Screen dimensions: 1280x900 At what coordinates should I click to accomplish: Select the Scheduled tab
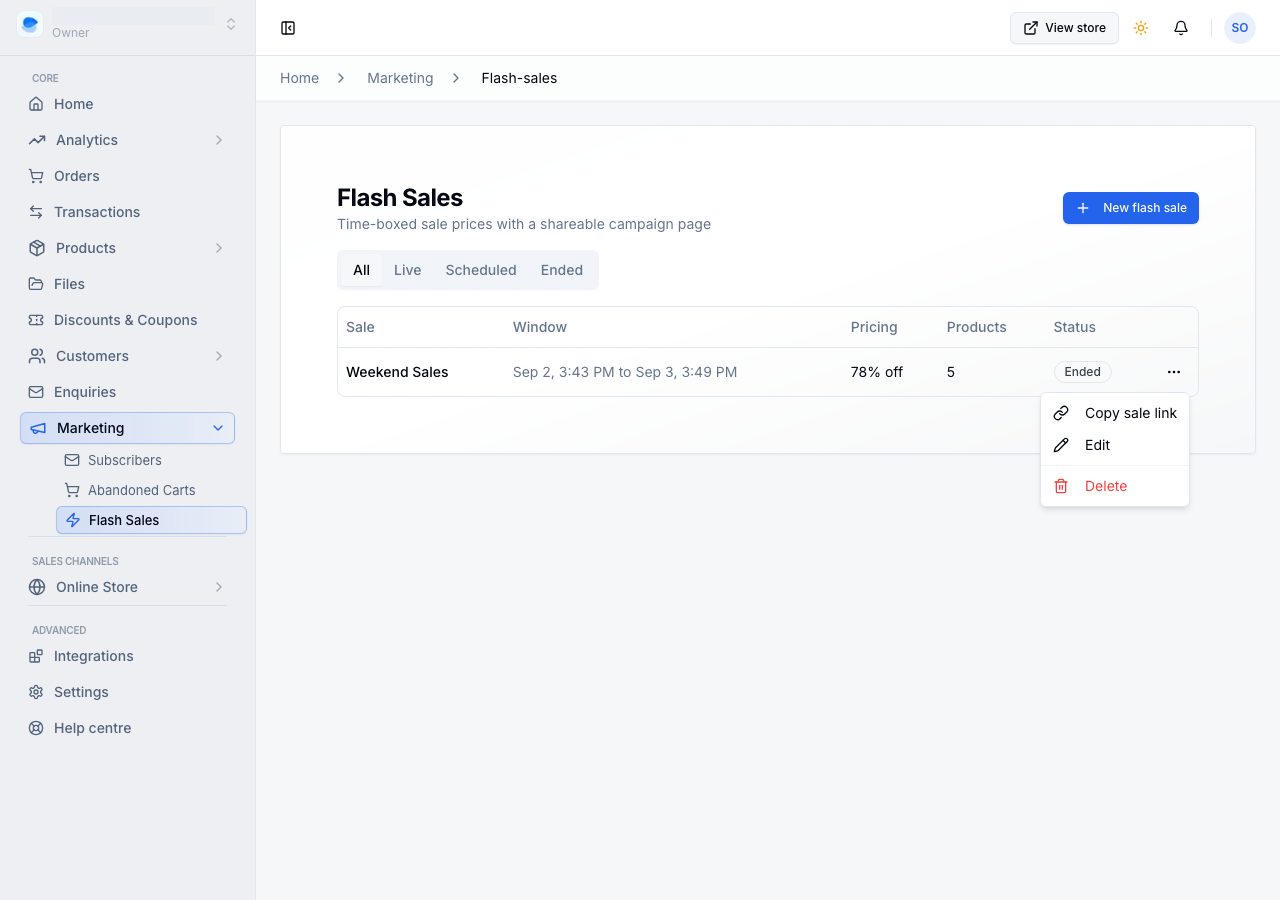(x=481, y=270)
